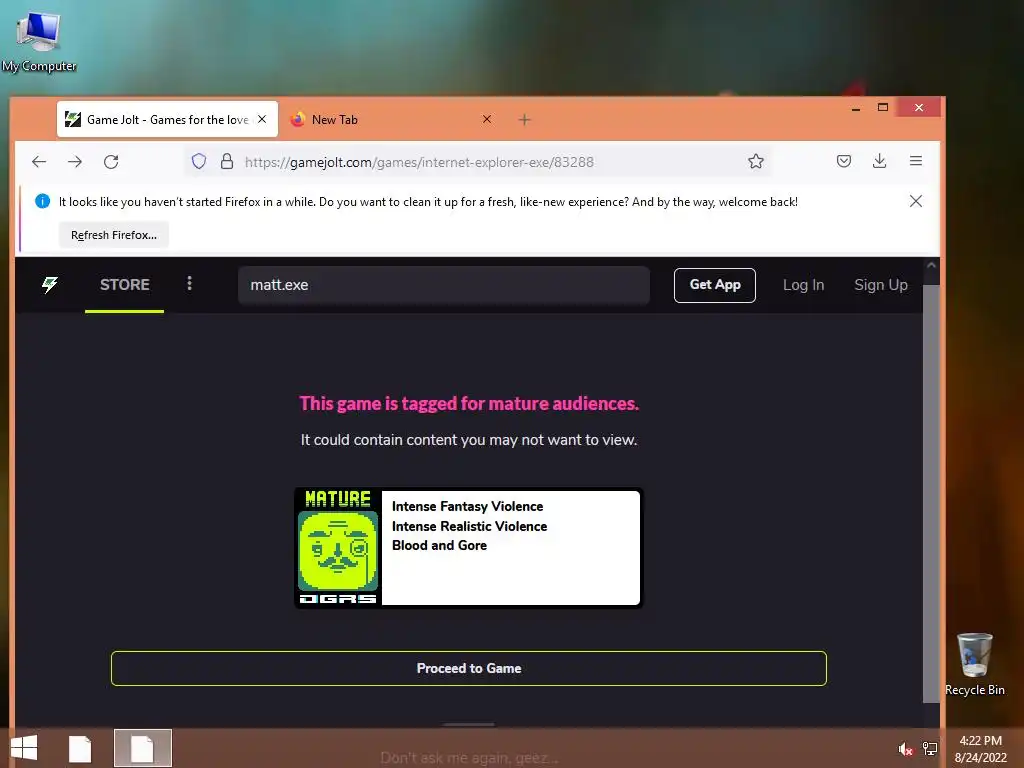Screen dimensions: 1024x768
Task: Click the Refresh Firefox... button
Action: (x=114, y=235)
